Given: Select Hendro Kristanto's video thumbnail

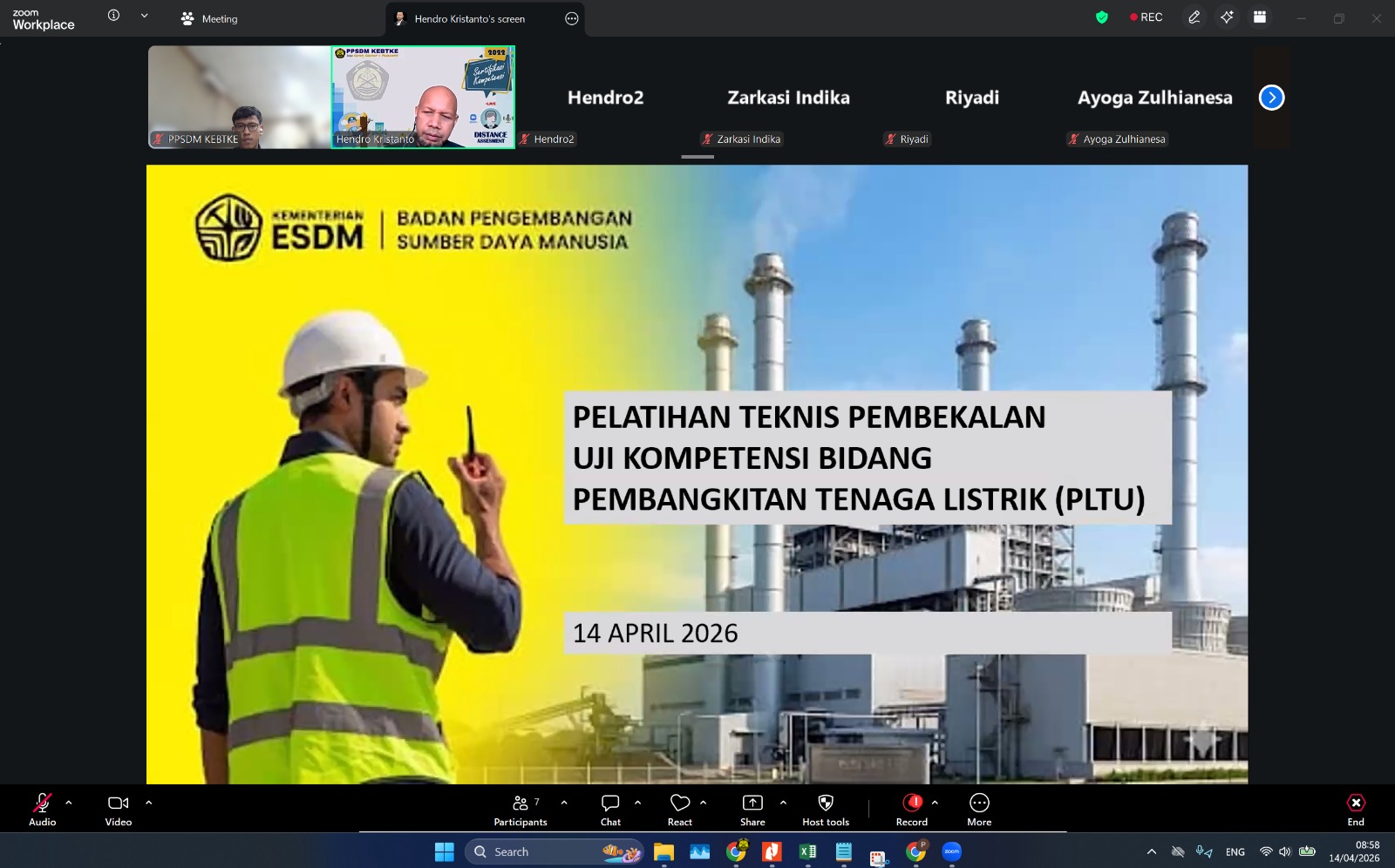Looking at the screenshot, I should tap(423, 97).
